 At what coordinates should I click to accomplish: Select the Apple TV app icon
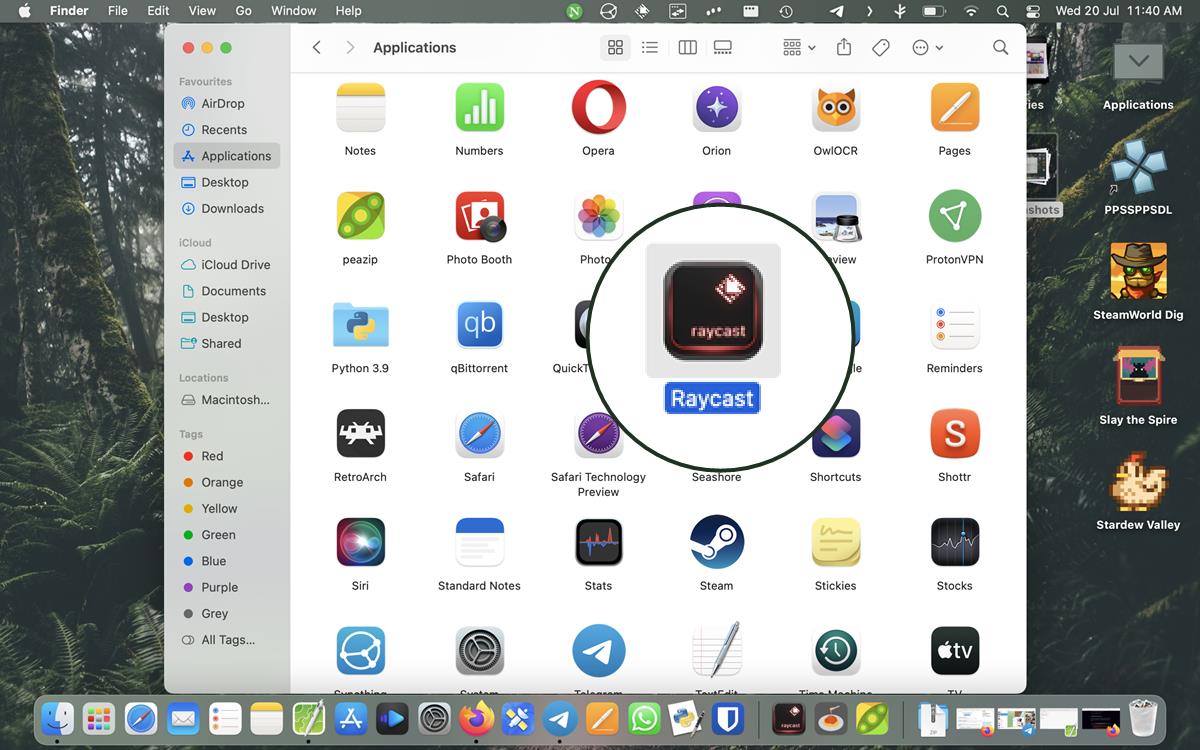click(x=954, y=652)
